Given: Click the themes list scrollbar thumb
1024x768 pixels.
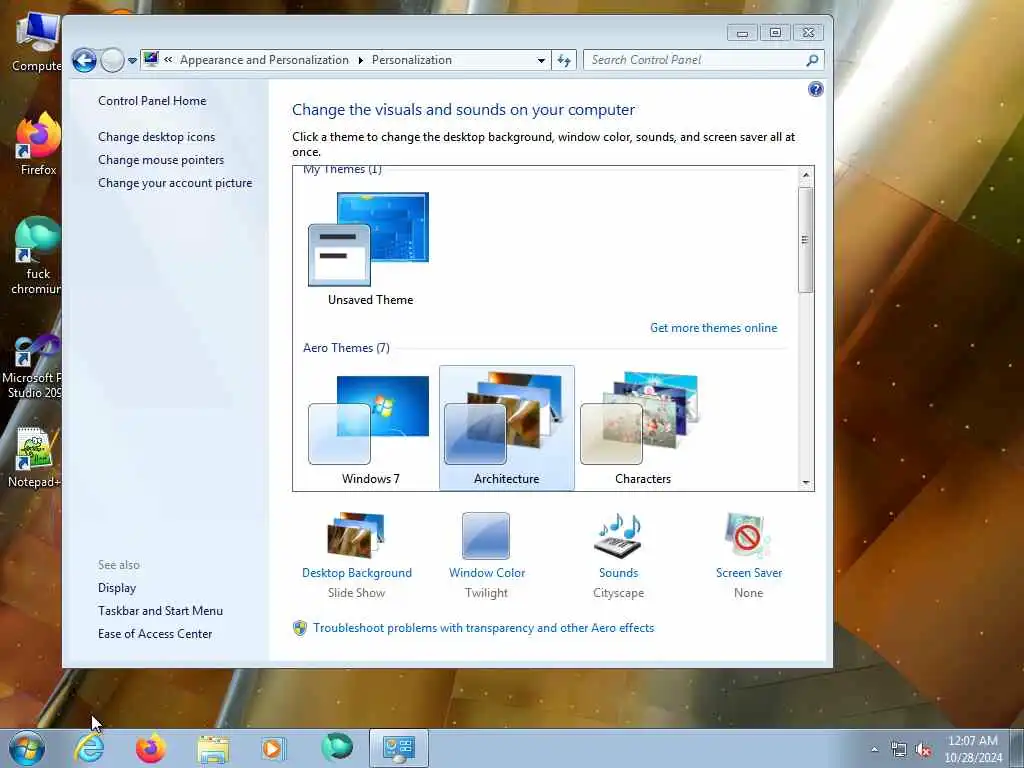Looking at the screenshot, I should (806, 240).
